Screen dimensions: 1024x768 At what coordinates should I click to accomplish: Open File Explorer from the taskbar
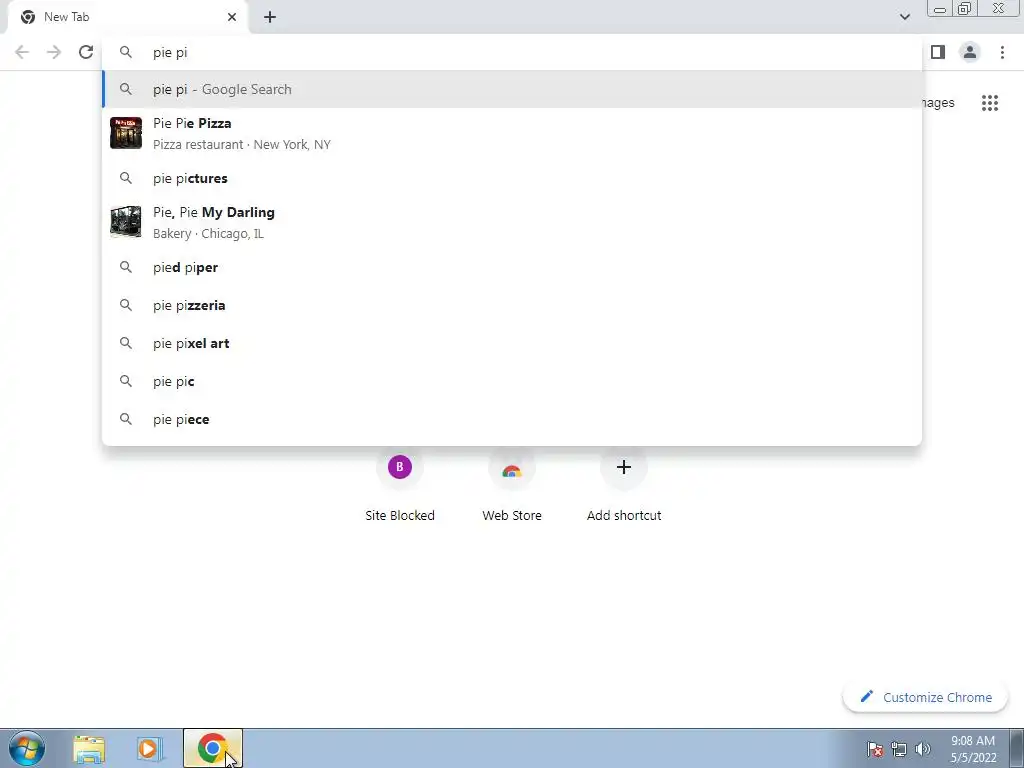89,749
